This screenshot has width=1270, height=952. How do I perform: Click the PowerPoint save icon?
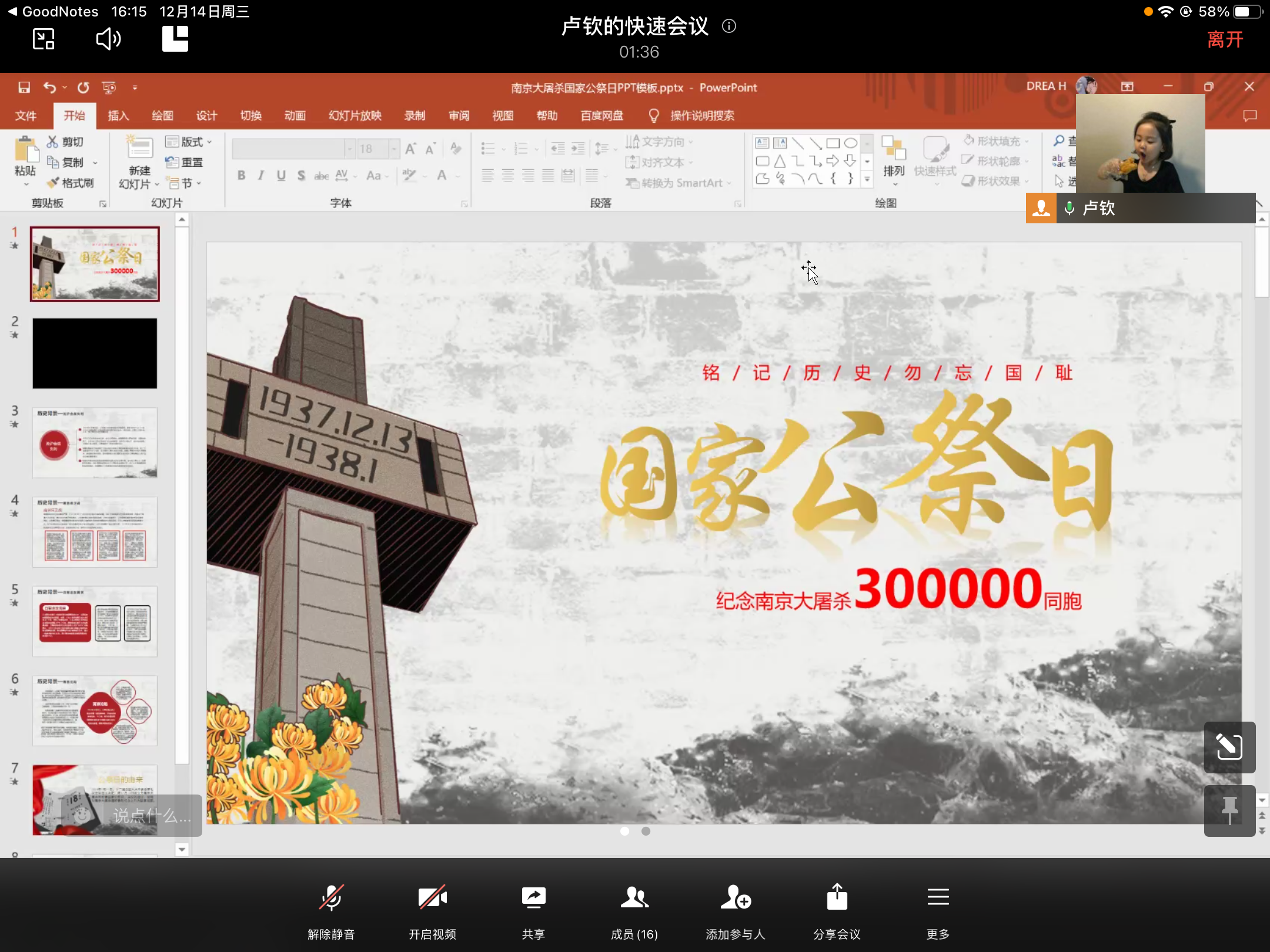coord(24,88)
